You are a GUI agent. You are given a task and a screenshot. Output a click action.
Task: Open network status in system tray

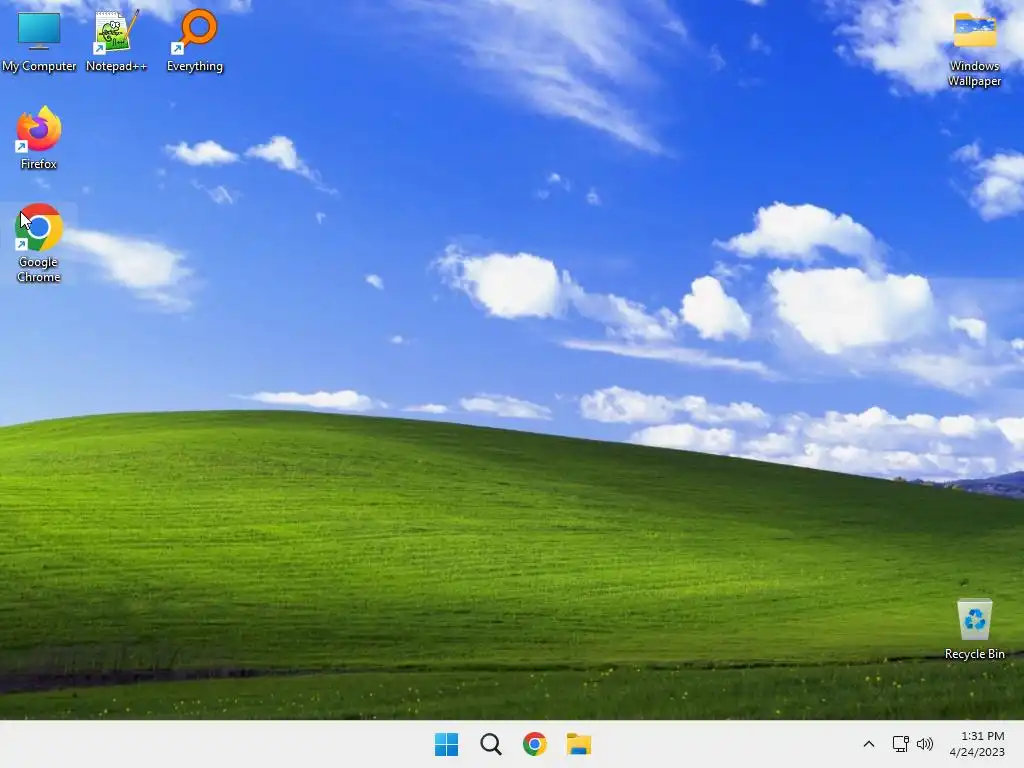pos(901,744)
